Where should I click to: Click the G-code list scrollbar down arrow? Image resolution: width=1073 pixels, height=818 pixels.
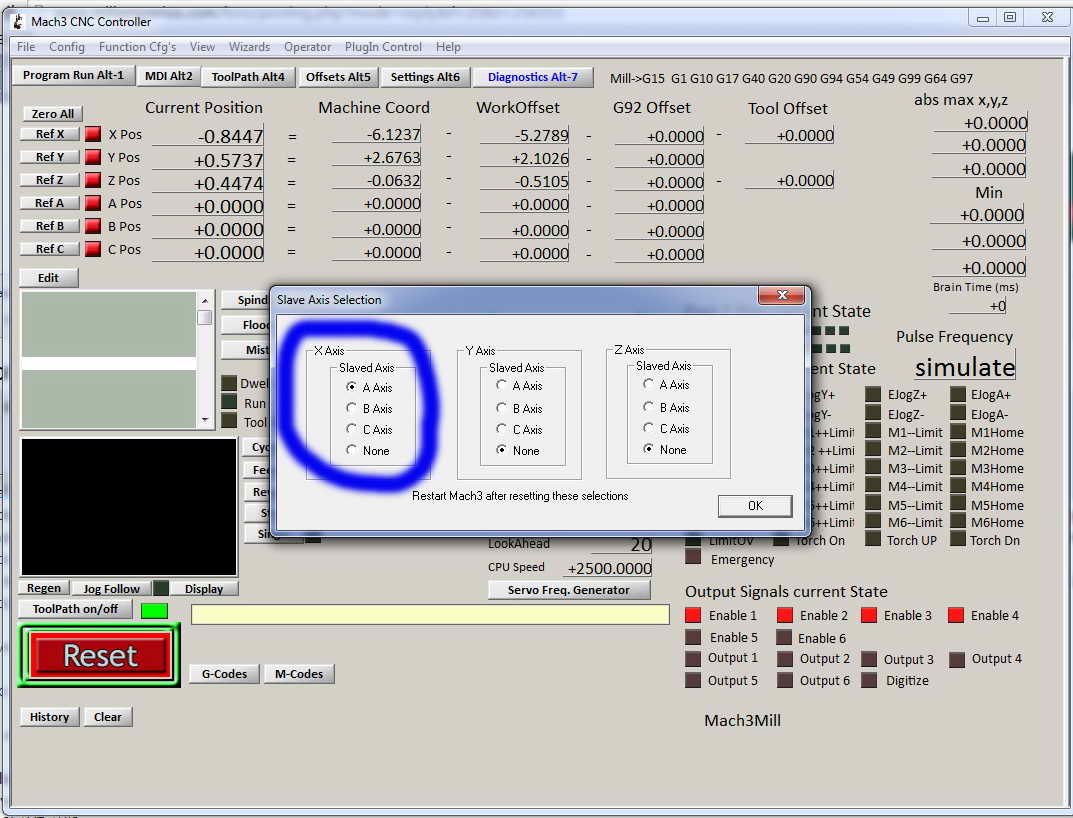click(x=205, y=420)
